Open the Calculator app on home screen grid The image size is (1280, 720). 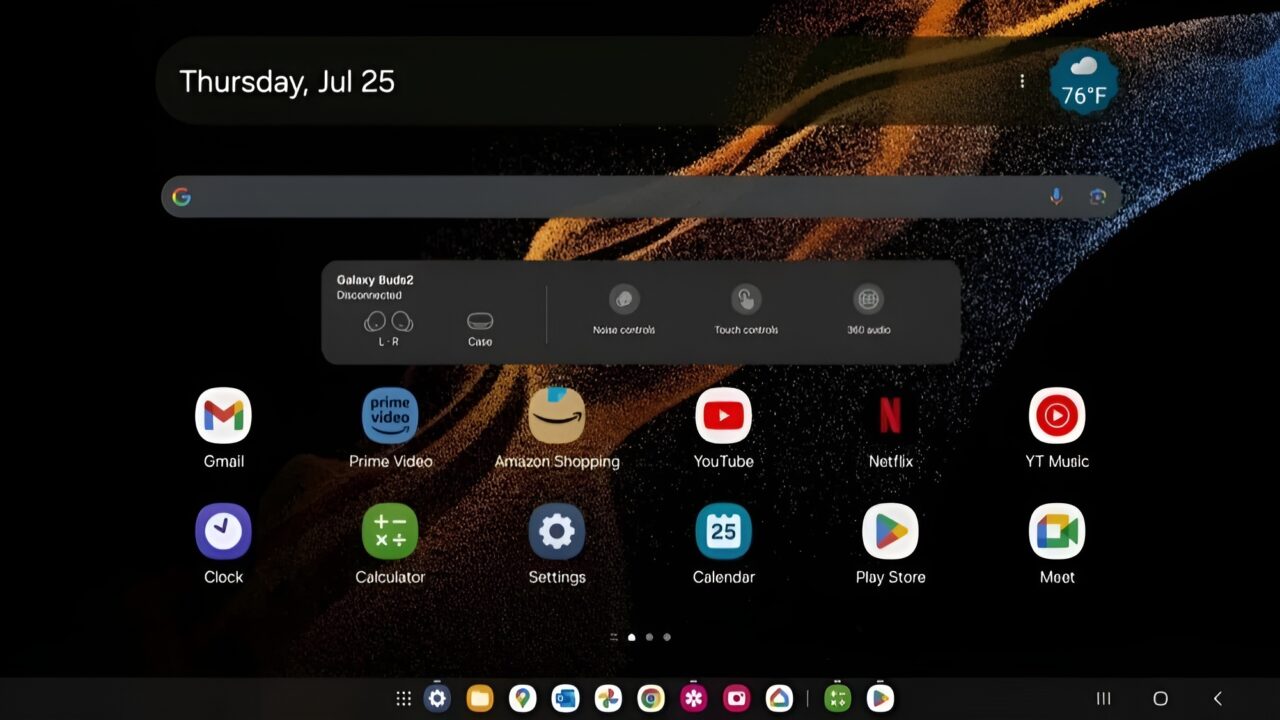point(390,531)
